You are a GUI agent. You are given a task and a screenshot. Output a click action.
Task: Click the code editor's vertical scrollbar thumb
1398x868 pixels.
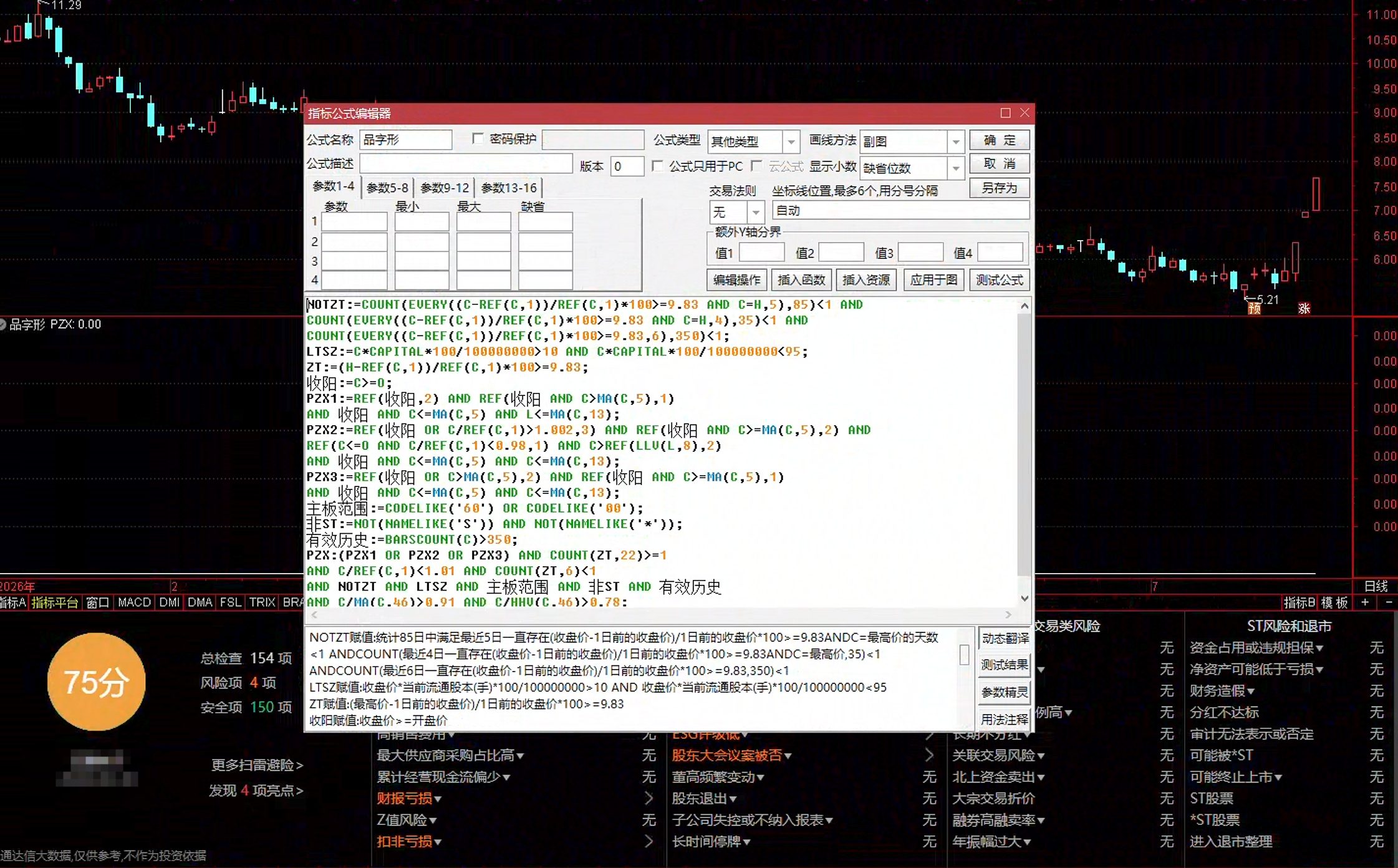[1024, 445]
